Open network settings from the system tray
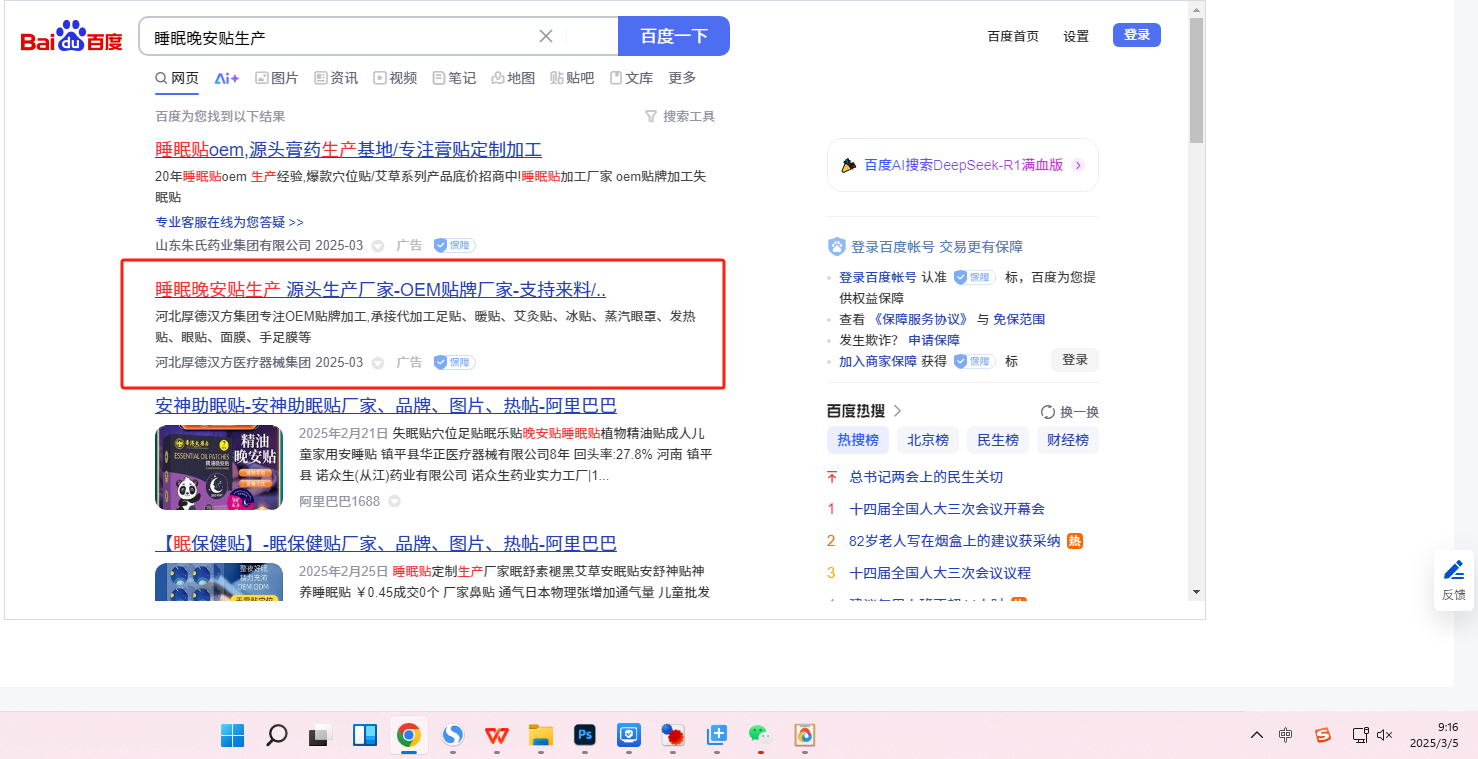Screen dimensions: 1478x759 coord(1360,736)
